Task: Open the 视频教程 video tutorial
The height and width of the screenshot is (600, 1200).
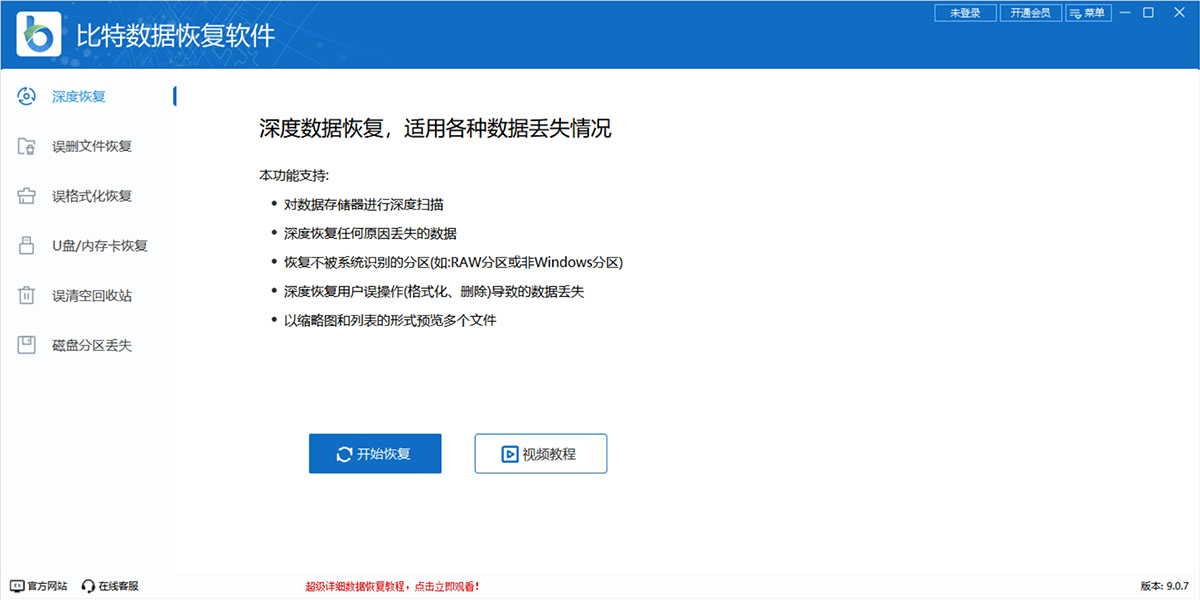Action: [x=540, y=454]
